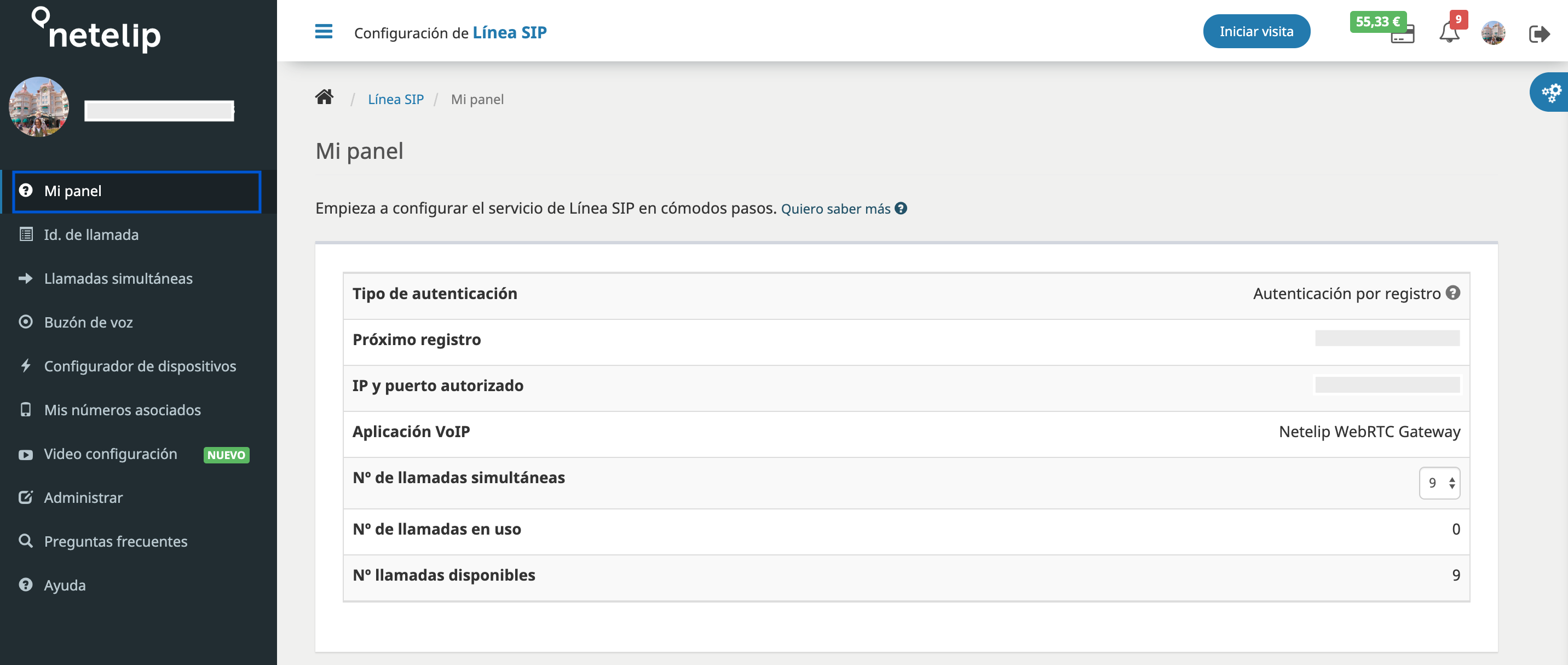Open the Nº de llamadas simultáneas selector

1439,482
